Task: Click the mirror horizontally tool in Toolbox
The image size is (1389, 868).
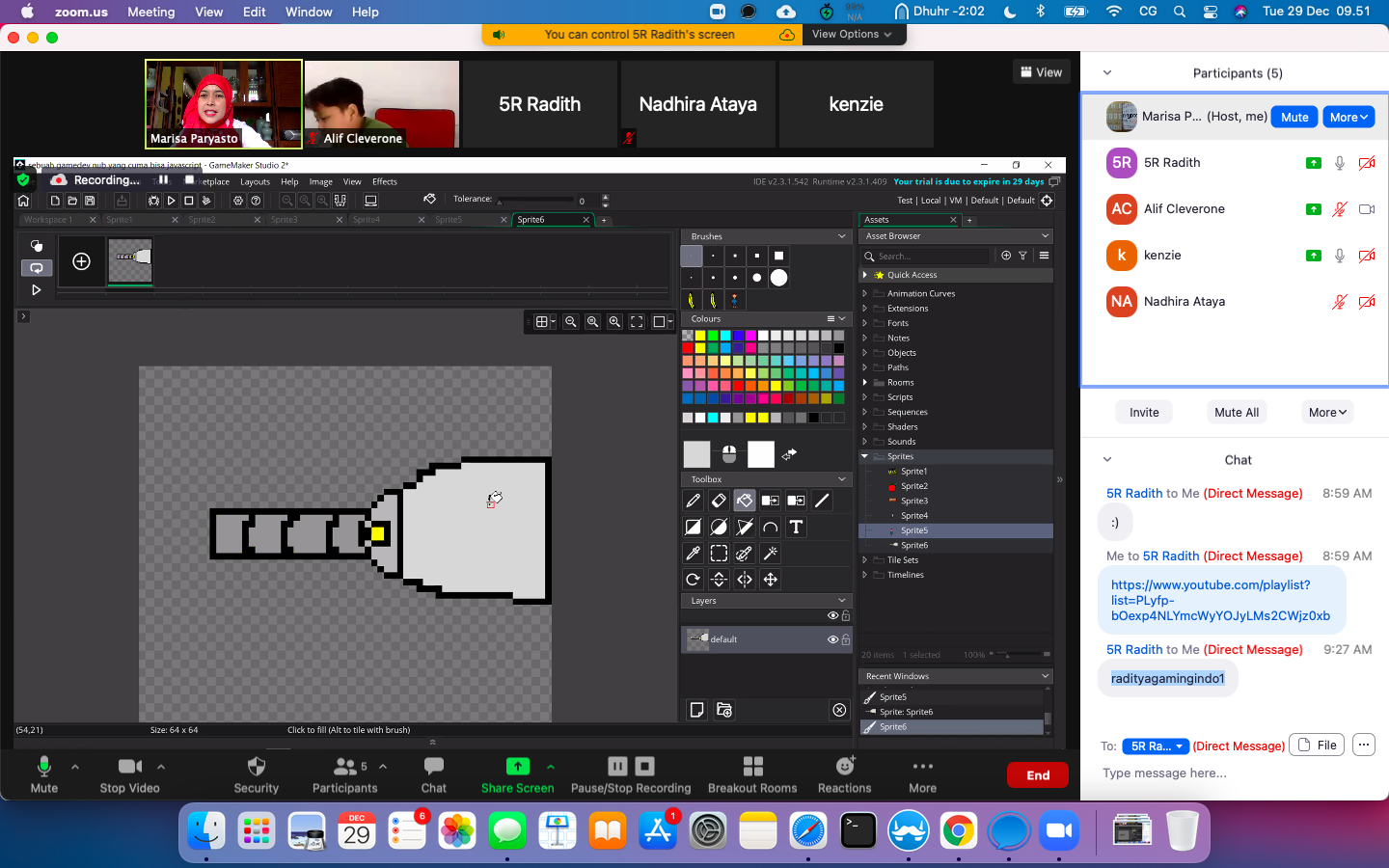Action: [x=745, y=579]
